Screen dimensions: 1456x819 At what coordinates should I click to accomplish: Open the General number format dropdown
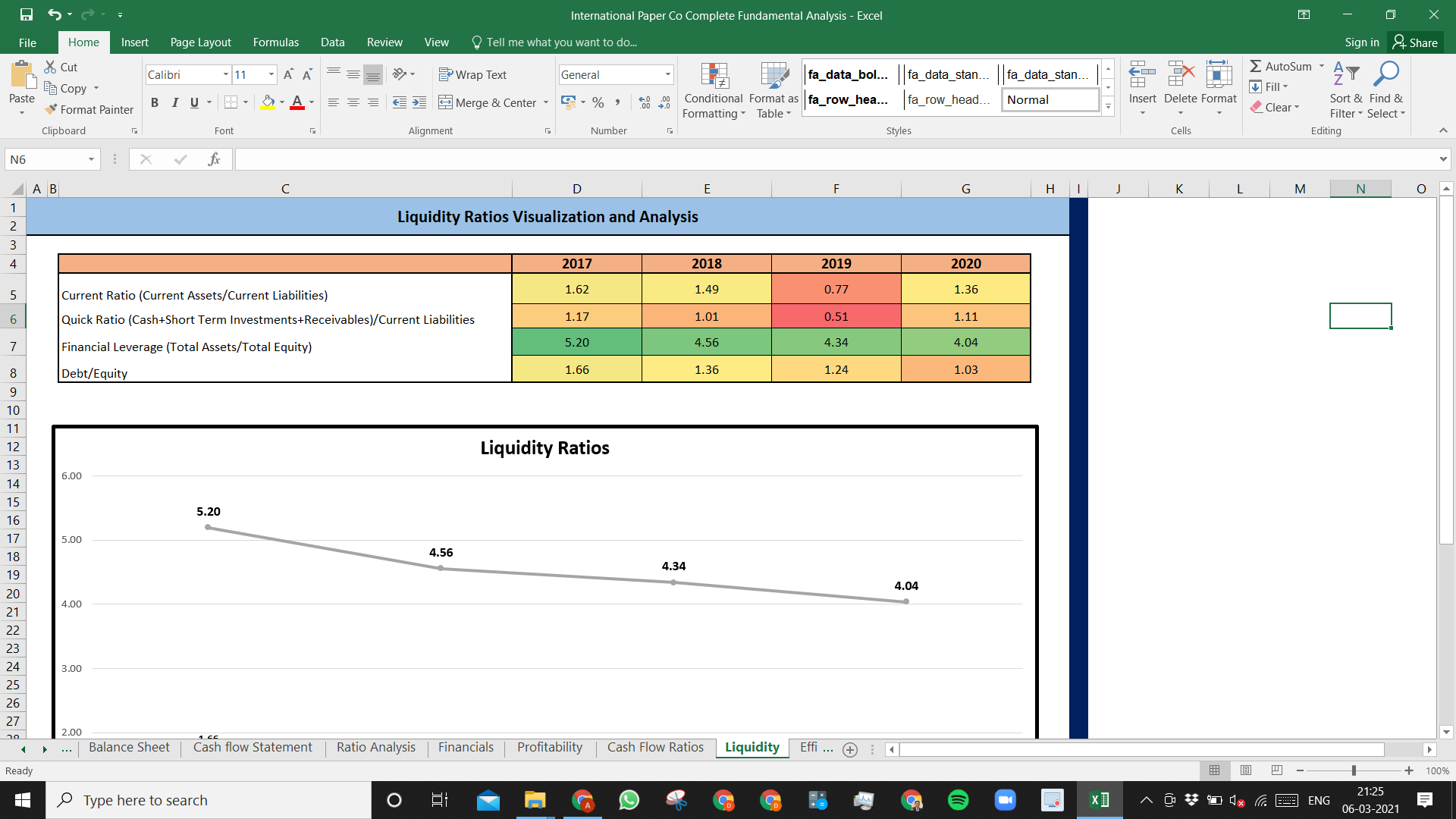(668, 74)
